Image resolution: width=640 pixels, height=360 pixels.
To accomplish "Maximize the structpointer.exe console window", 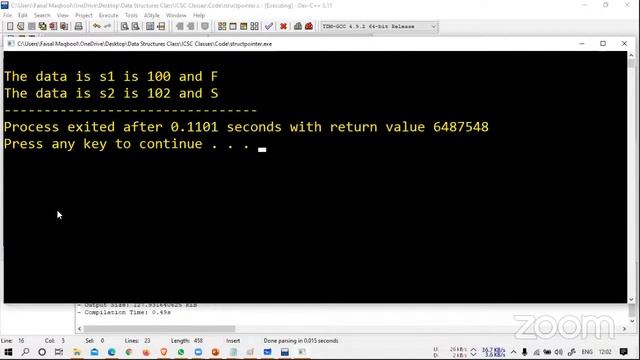I will (603, 43).
